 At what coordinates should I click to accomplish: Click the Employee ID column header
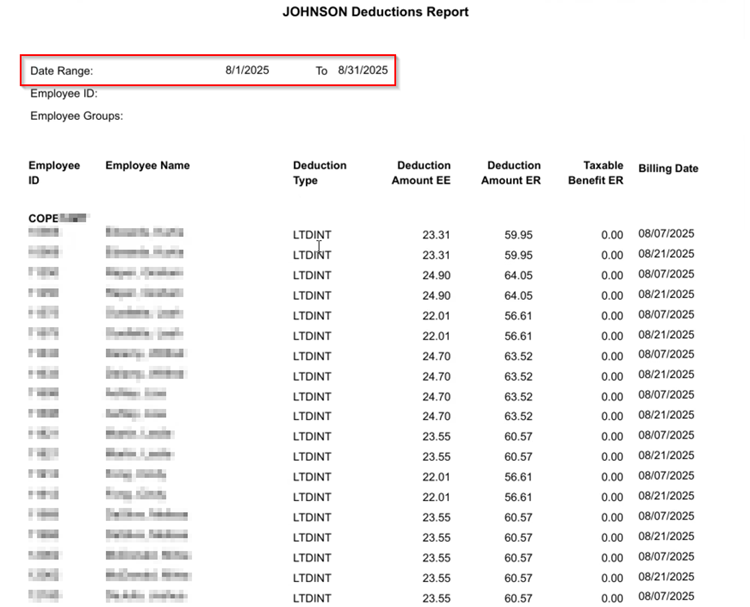click(54, 173)
